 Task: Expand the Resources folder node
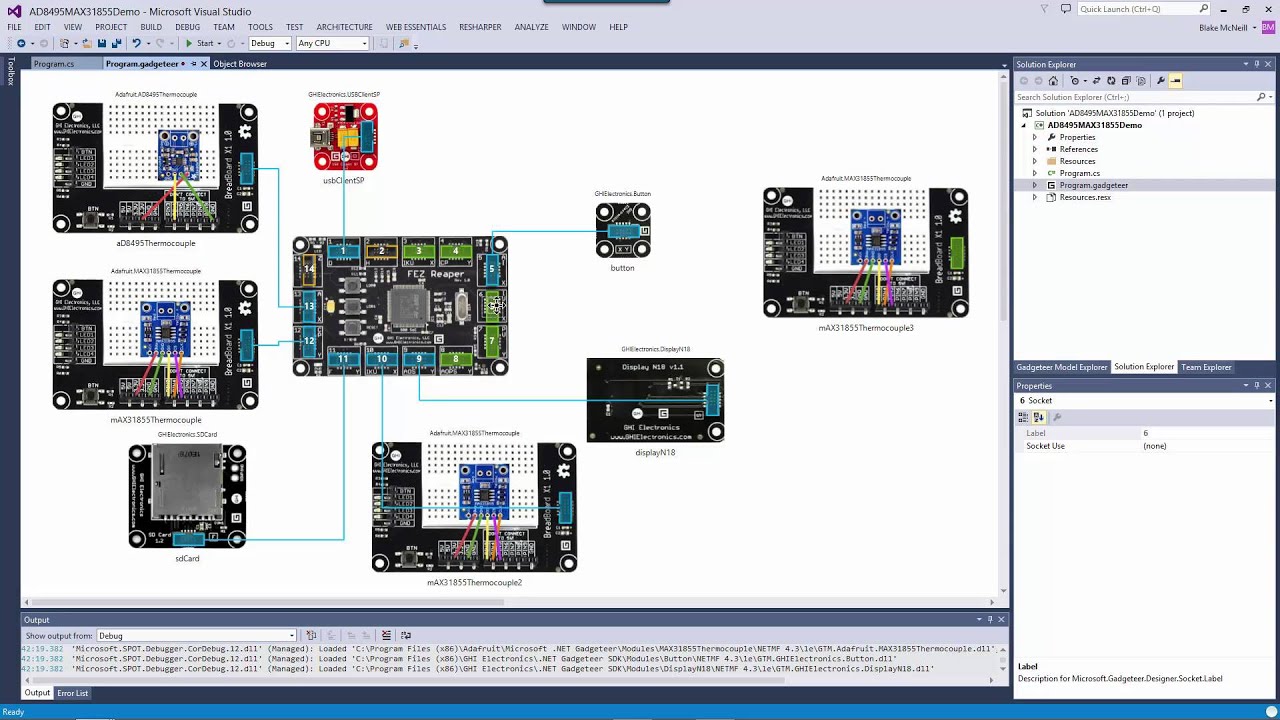pyautogui.click(x=1035, y=161)
